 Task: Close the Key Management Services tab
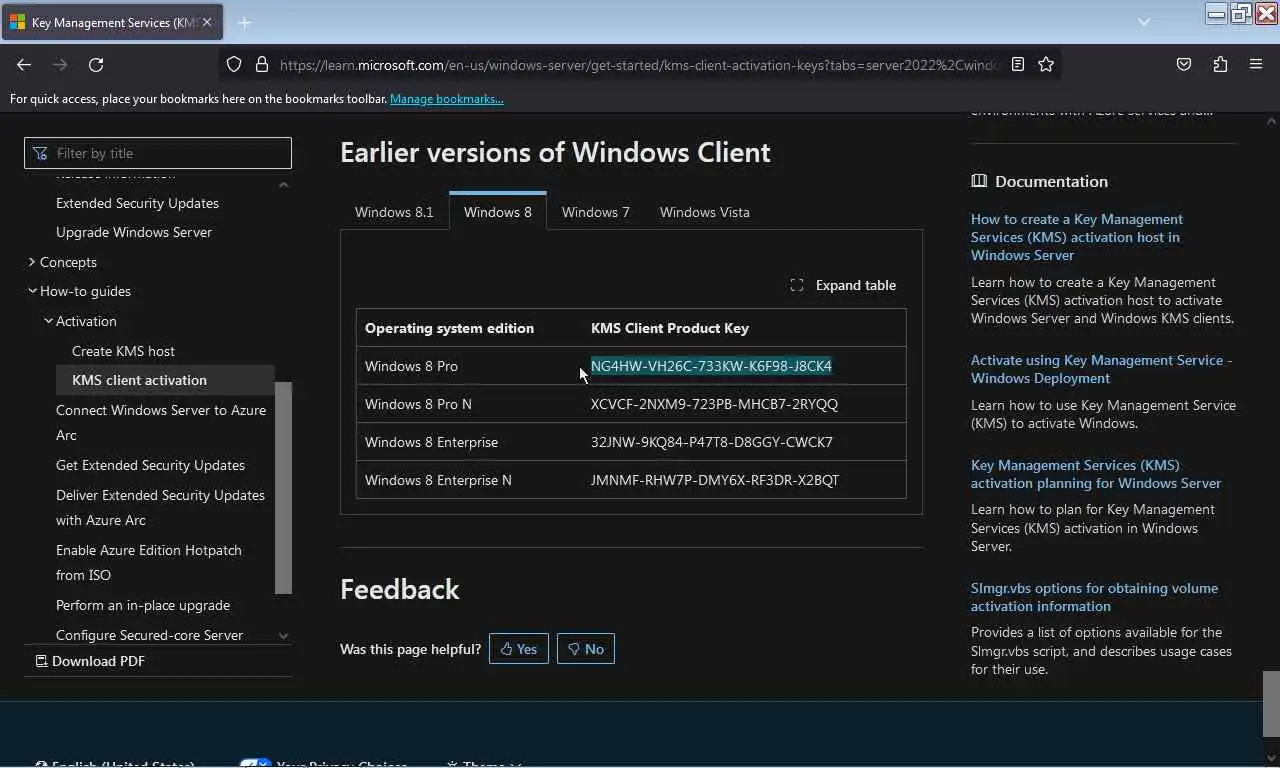[207, 22]
